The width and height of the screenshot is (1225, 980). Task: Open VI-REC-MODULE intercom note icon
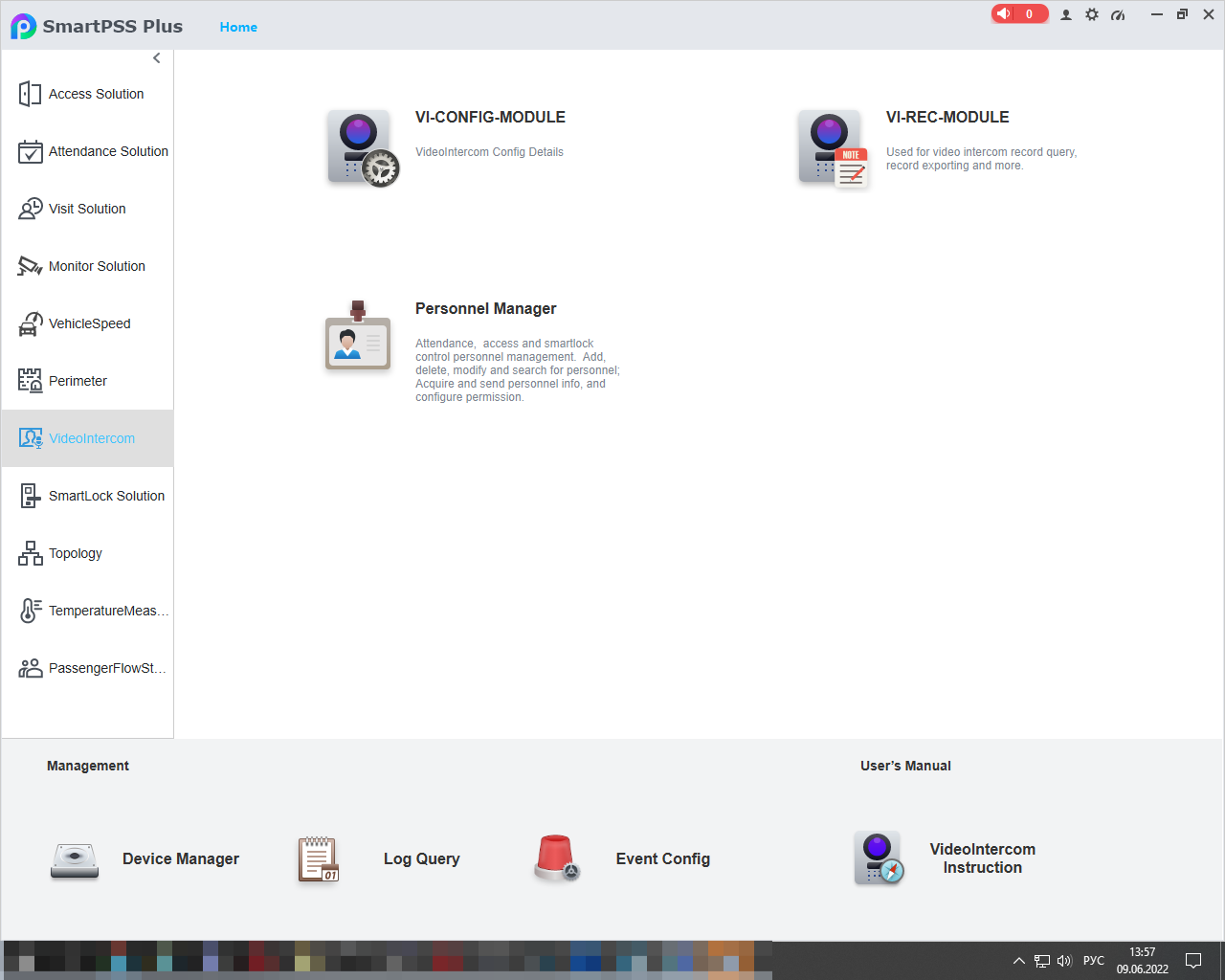click(834, 148)
